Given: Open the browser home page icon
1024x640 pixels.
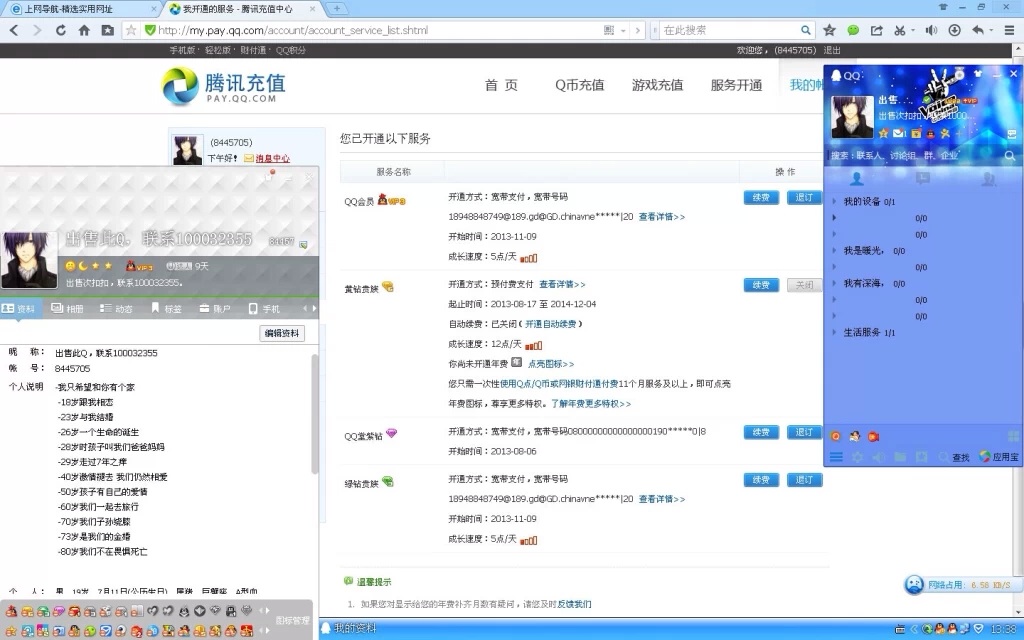Looking at the screenshot, I should pyautogui.click(x=84, y=30).
